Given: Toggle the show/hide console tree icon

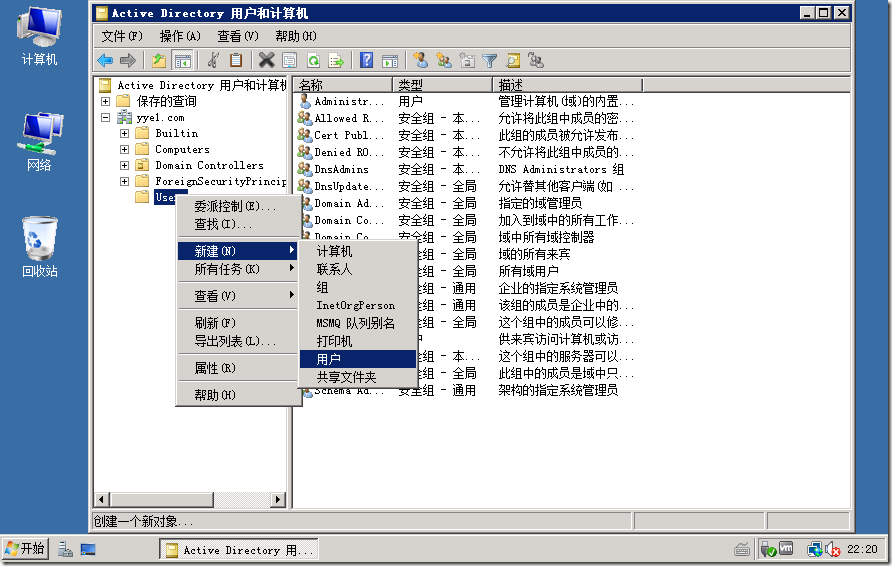Looking at the screenshot, I should [183, 60].
